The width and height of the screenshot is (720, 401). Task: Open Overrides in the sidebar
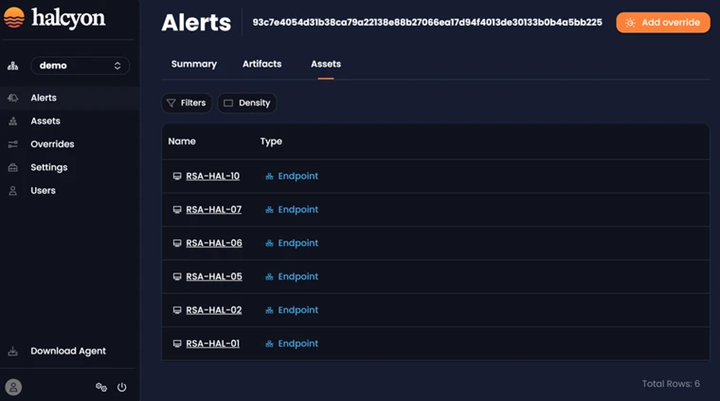pos(52,144)
